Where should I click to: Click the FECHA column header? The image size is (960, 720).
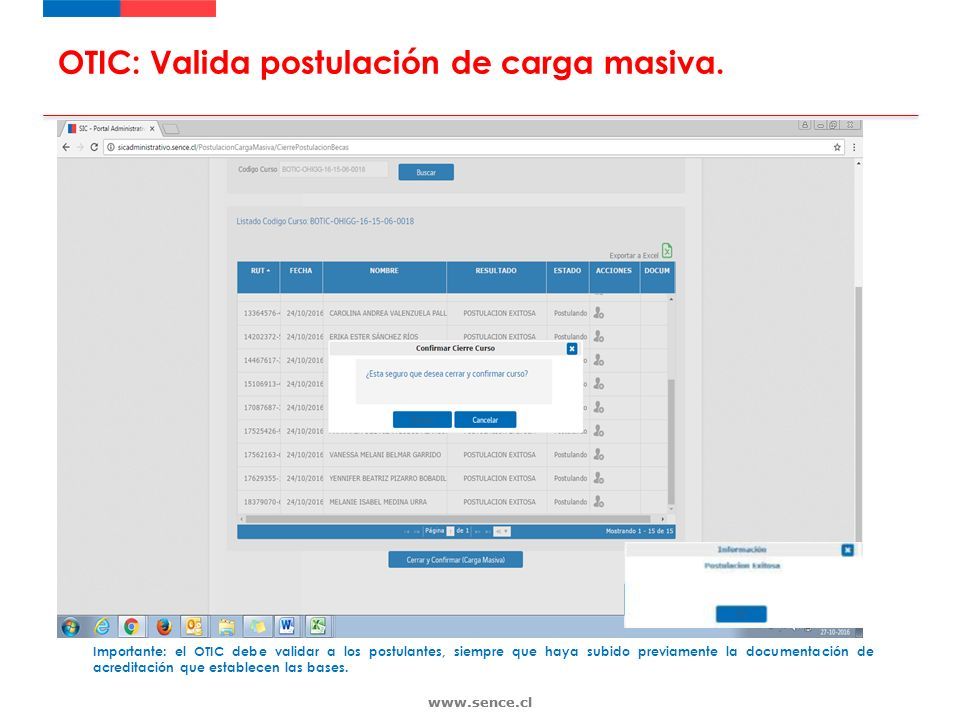click(x=301, y=277)
